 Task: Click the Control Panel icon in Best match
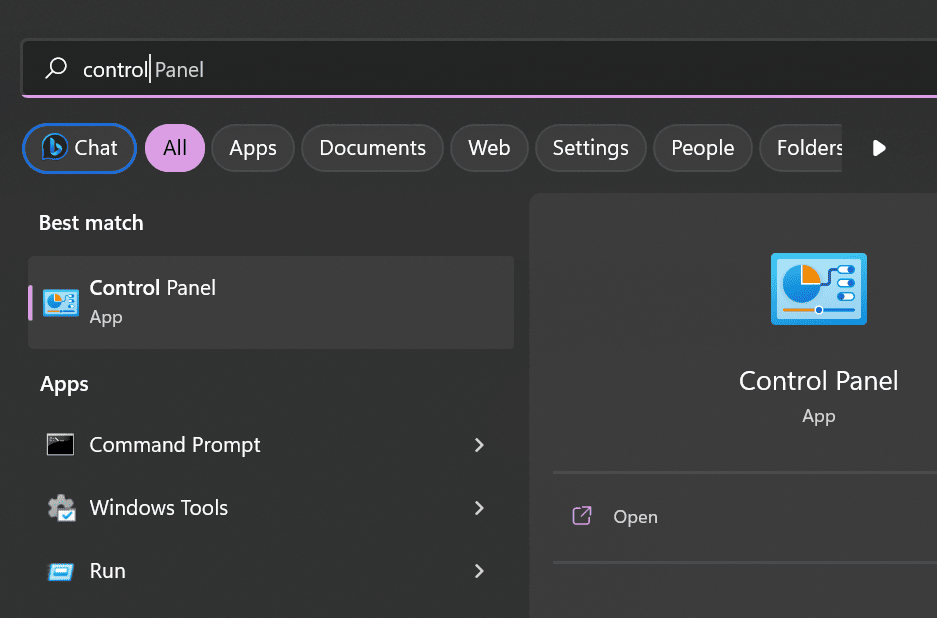[60, 301]
